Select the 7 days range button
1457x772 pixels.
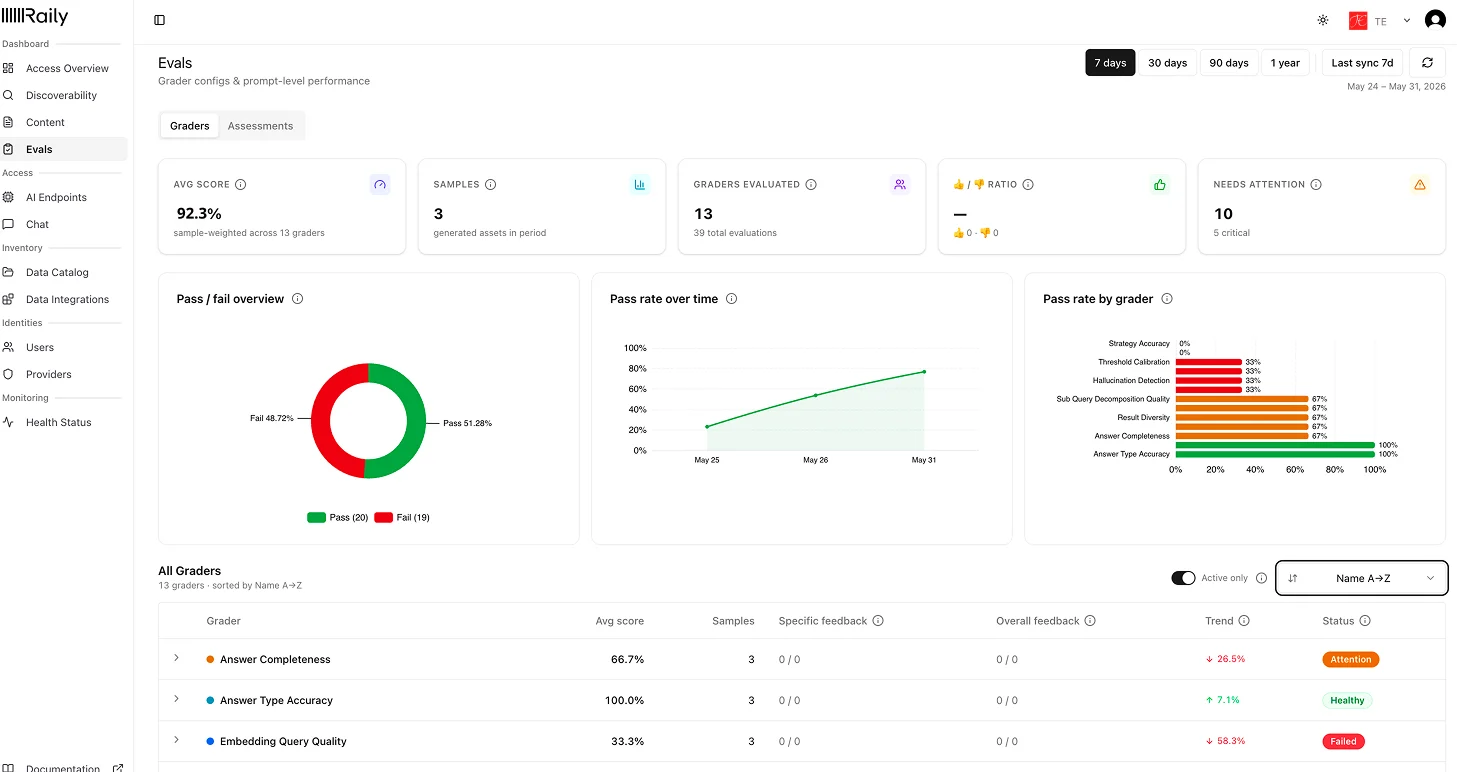1110,63
